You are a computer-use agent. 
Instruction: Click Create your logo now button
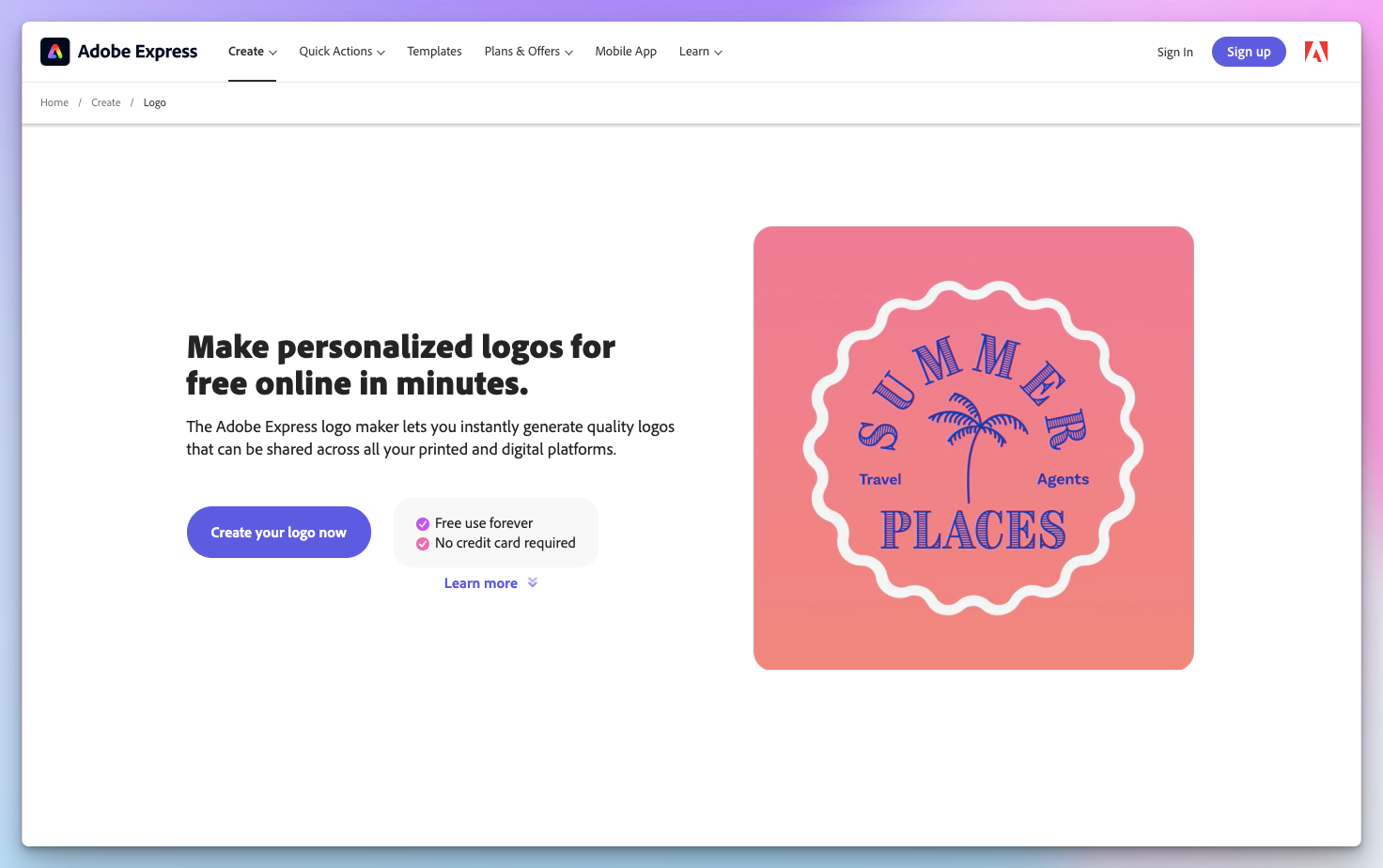pos(279,533)
